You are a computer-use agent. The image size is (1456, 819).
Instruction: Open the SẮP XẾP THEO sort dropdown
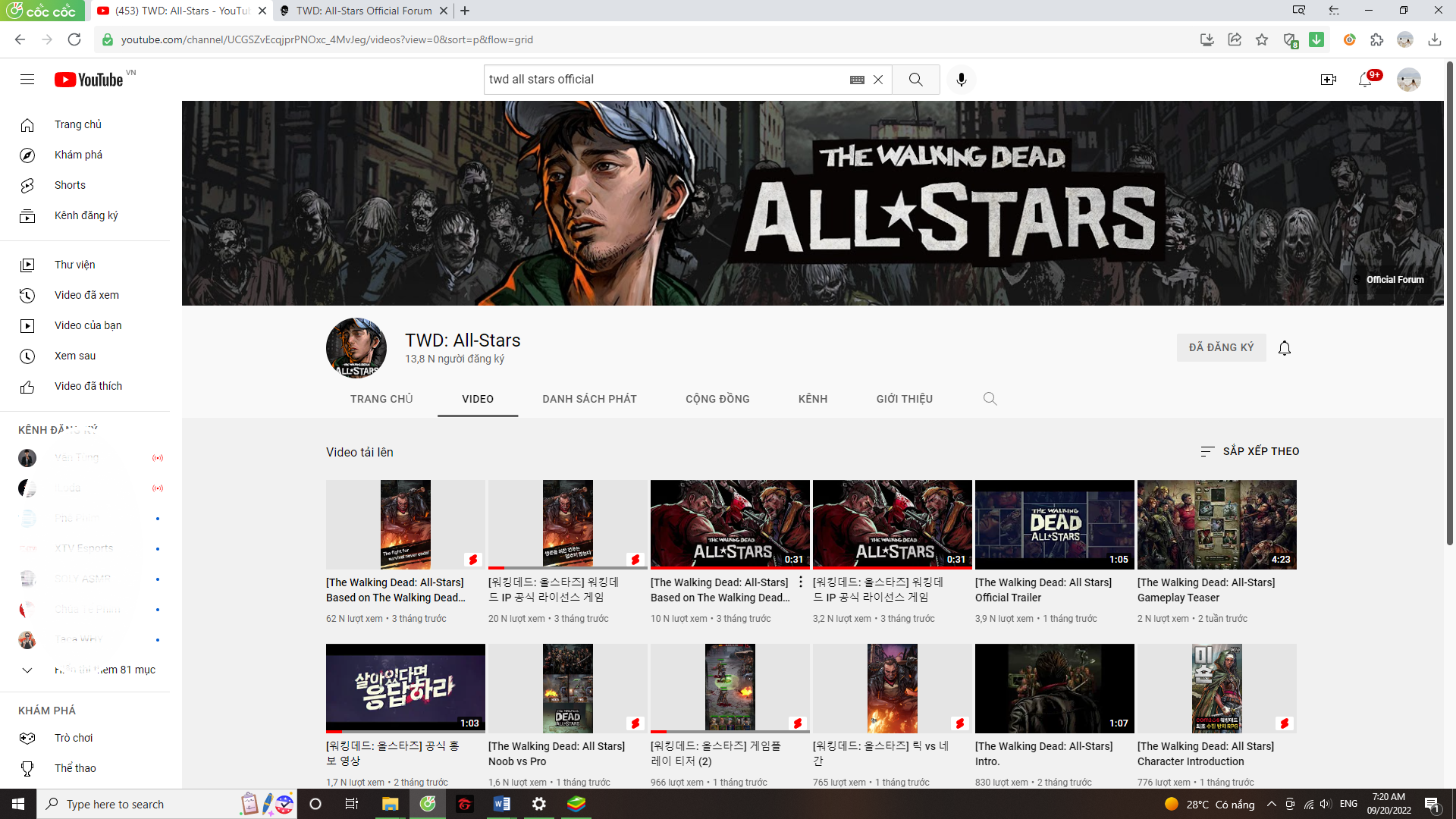(x=1250, y=451)
